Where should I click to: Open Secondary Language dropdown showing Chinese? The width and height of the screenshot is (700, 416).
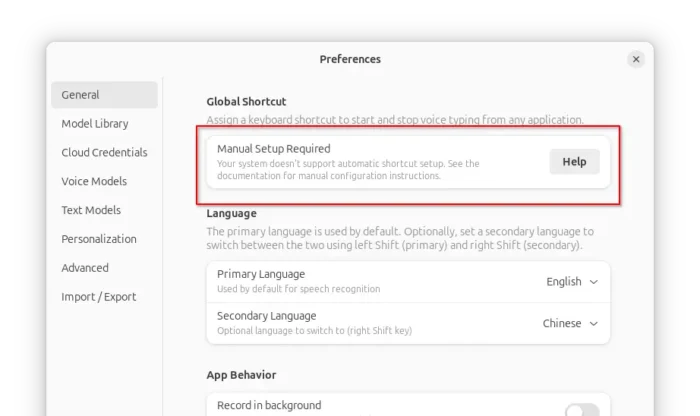[569, 324]
